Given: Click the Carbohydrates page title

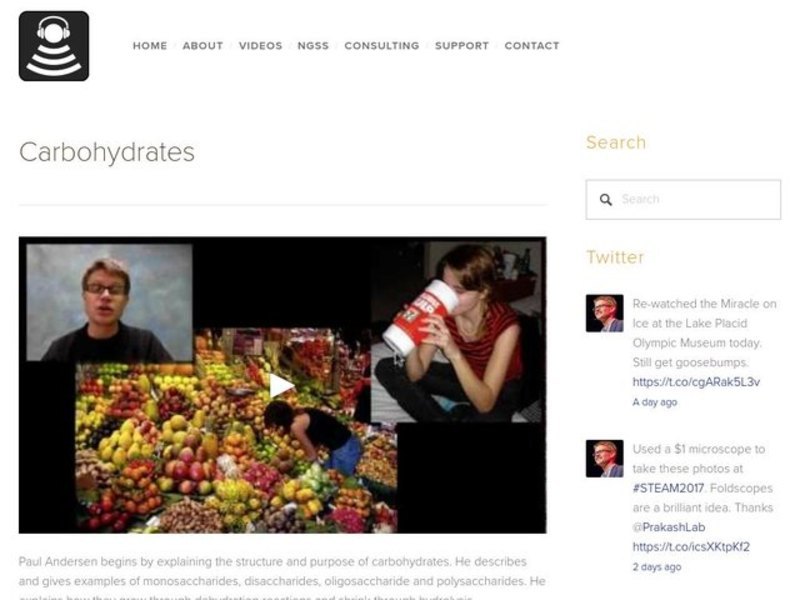Looking at the screenshot, I should click(107, 152).
